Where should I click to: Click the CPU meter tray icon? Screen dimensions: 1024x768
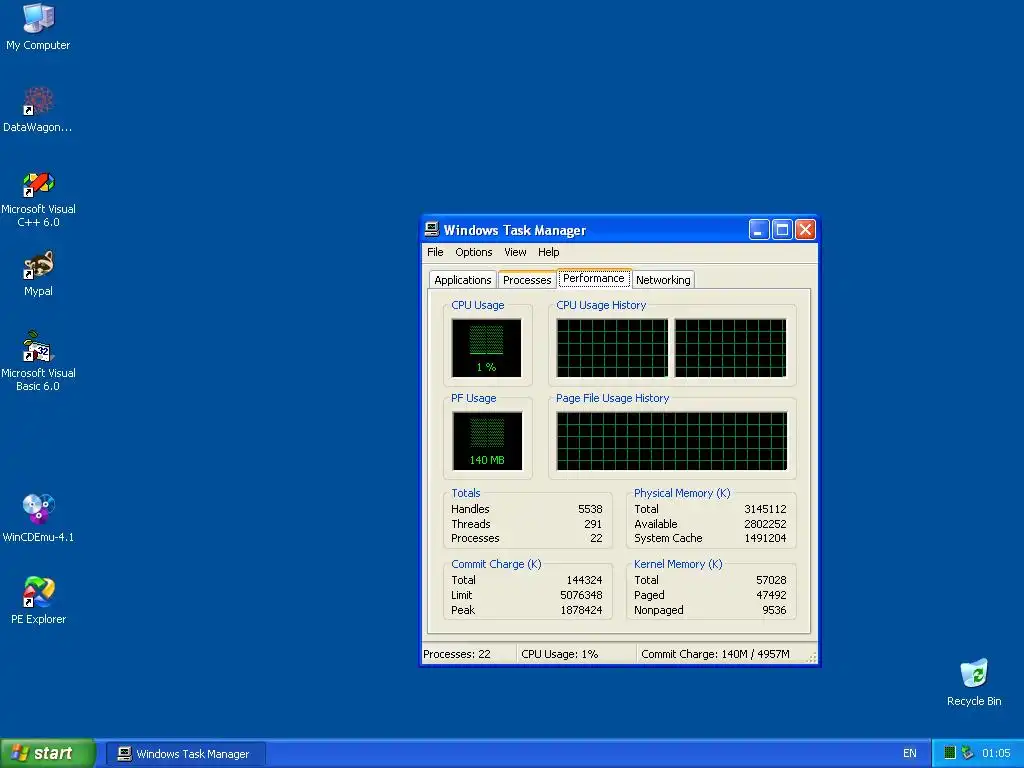950,753
